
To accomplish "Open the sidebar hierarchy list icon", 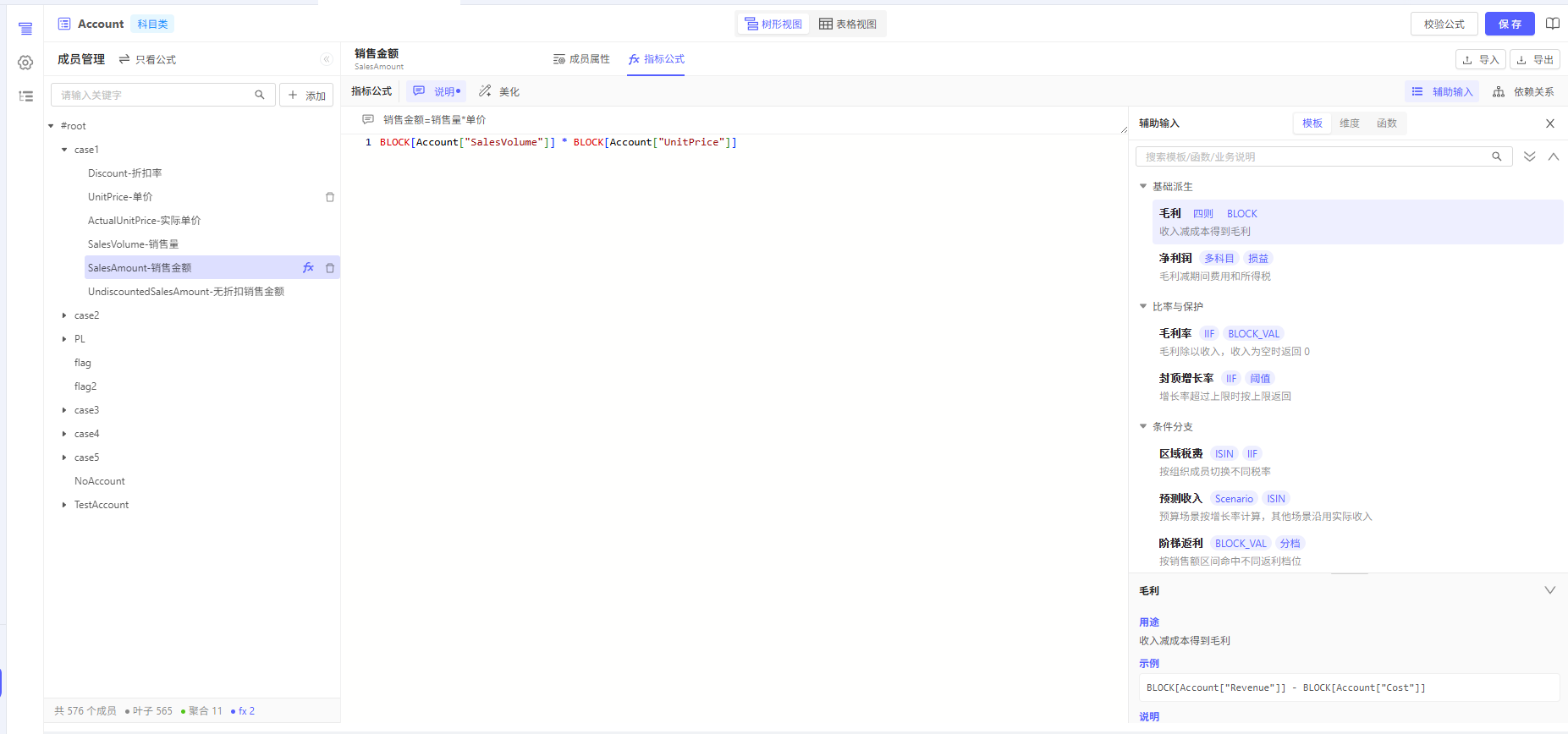I will [x=25, y=96].
